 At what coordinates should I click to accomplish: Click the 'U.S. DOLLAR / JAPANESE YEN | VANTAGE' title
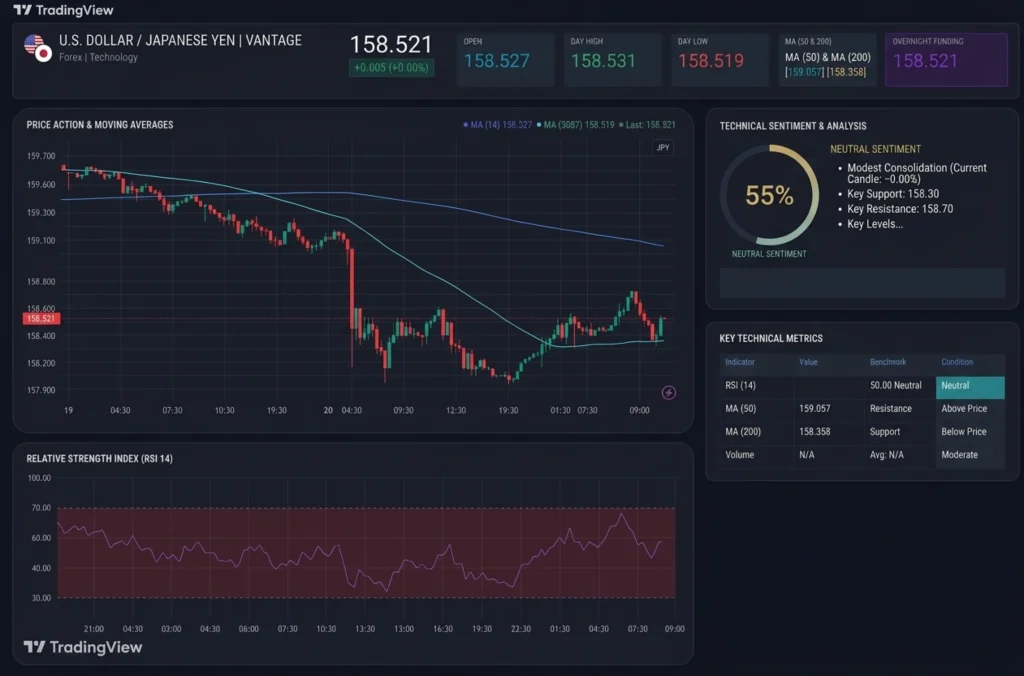click(180, 40)
